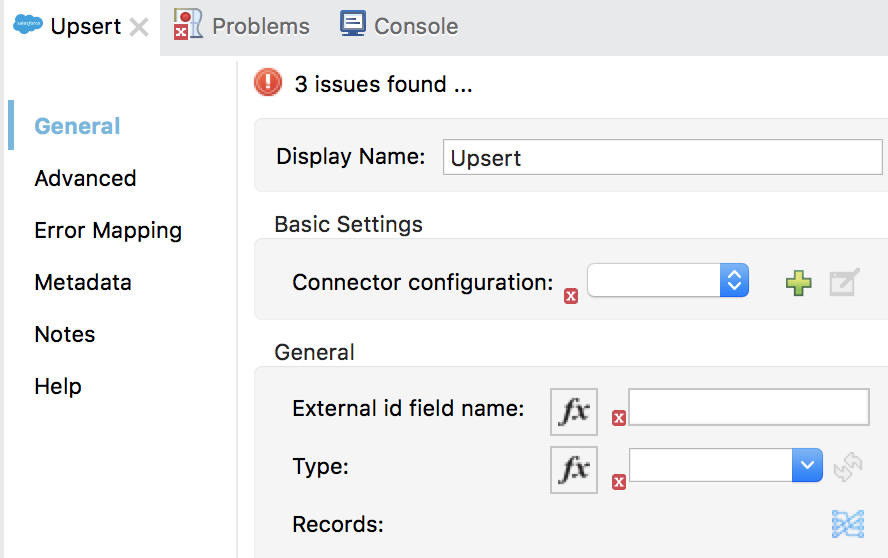Image resolution: width=888 pixels, height=558 pixels.
Task: Open the Connector configuration dropdown
Action: (x=668, y=281)
